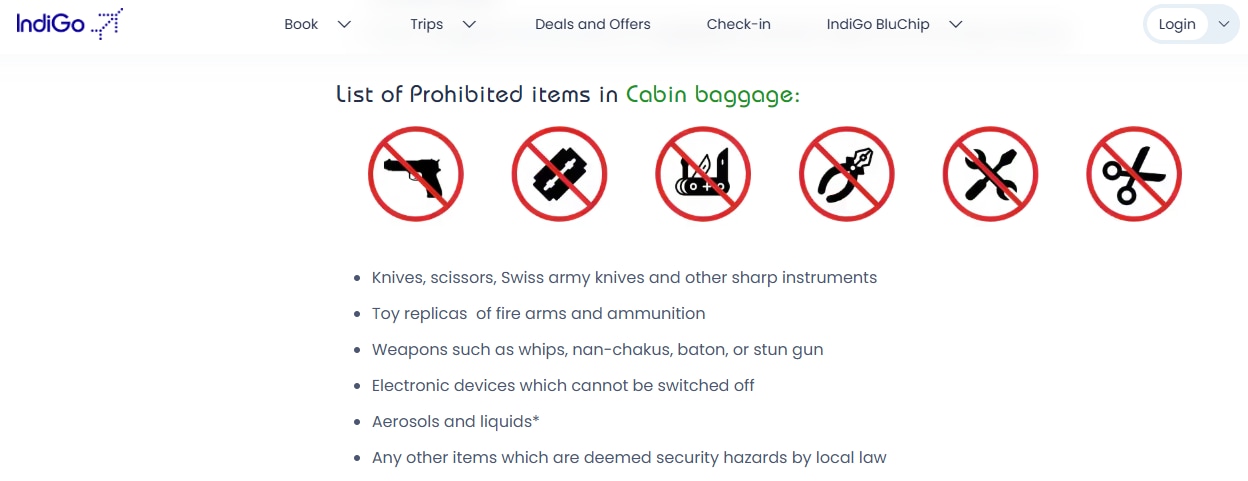1248x481 pixels.
Task: Expand the Book menu chevron
Action: (x=345, y=24)
